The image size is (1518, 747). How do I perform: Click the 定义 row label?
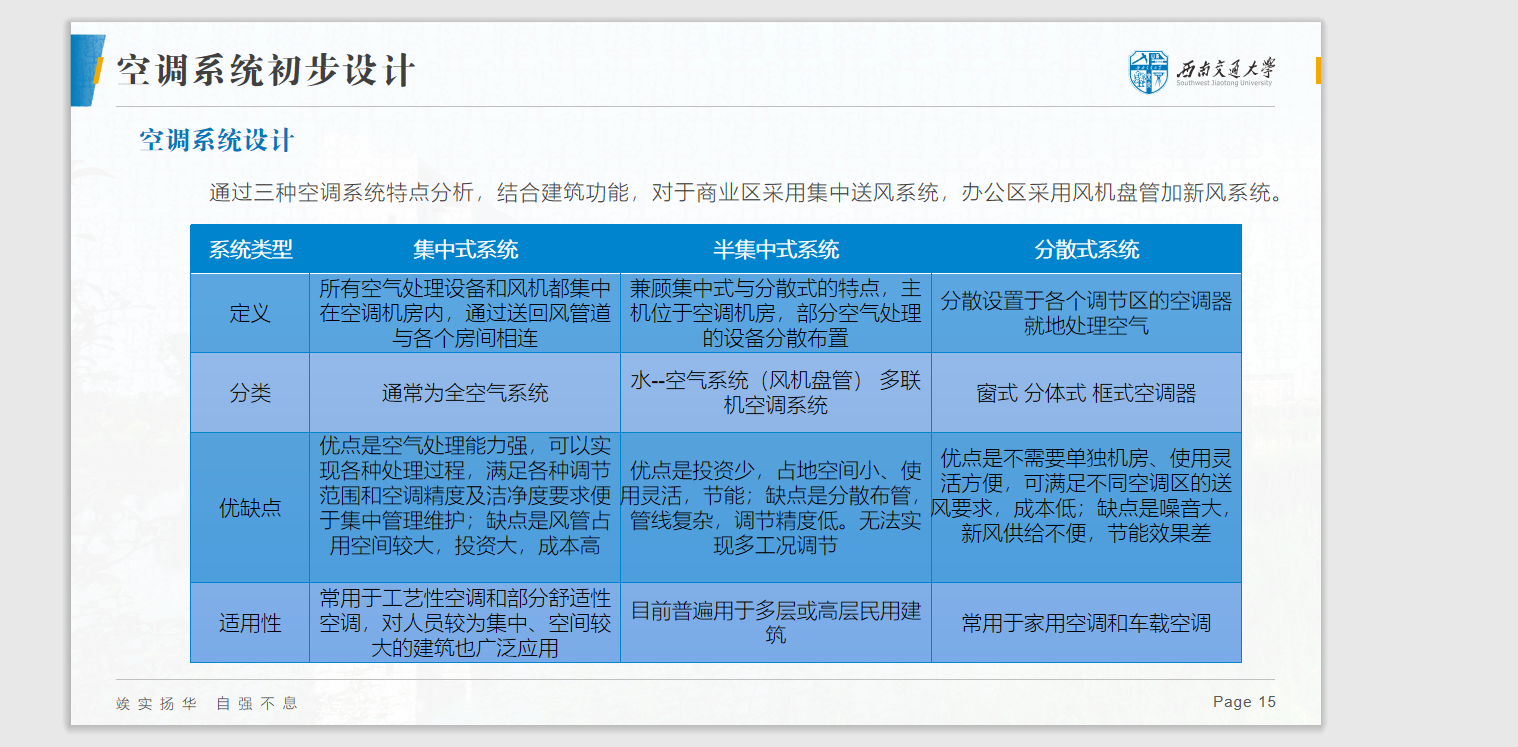pyautogui.click(x=250, y=313)
